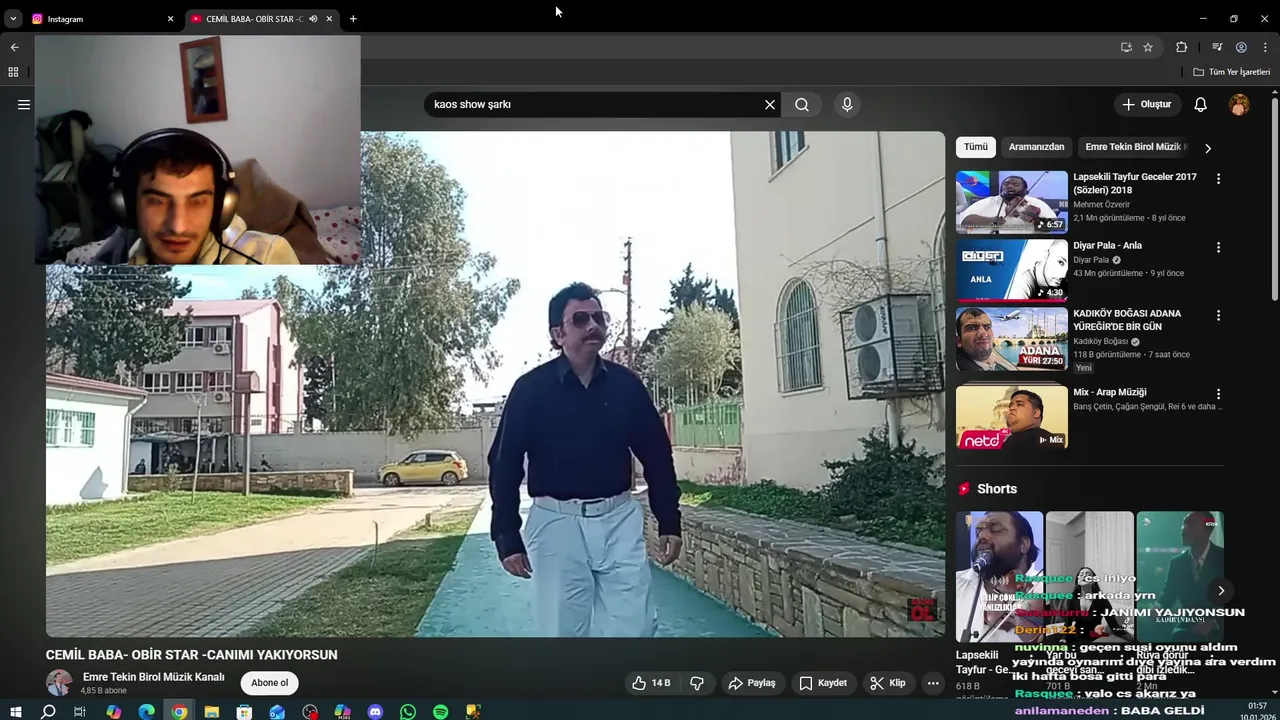
Task: Open the Kadıköy Boğası Adana thumbnail
Action: click(x=1011, y=338)
